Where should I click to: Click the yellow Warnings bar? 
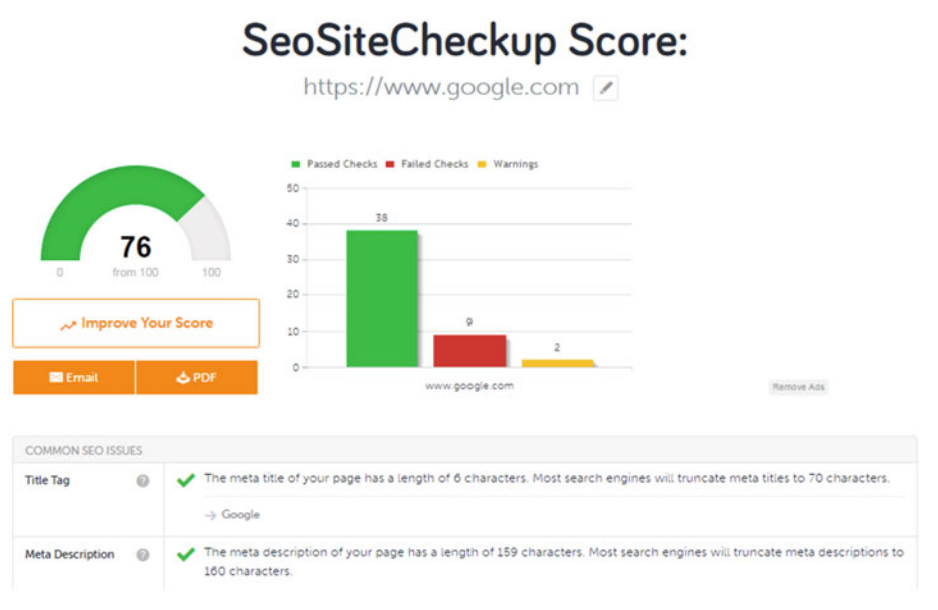[x=557, y=363]
